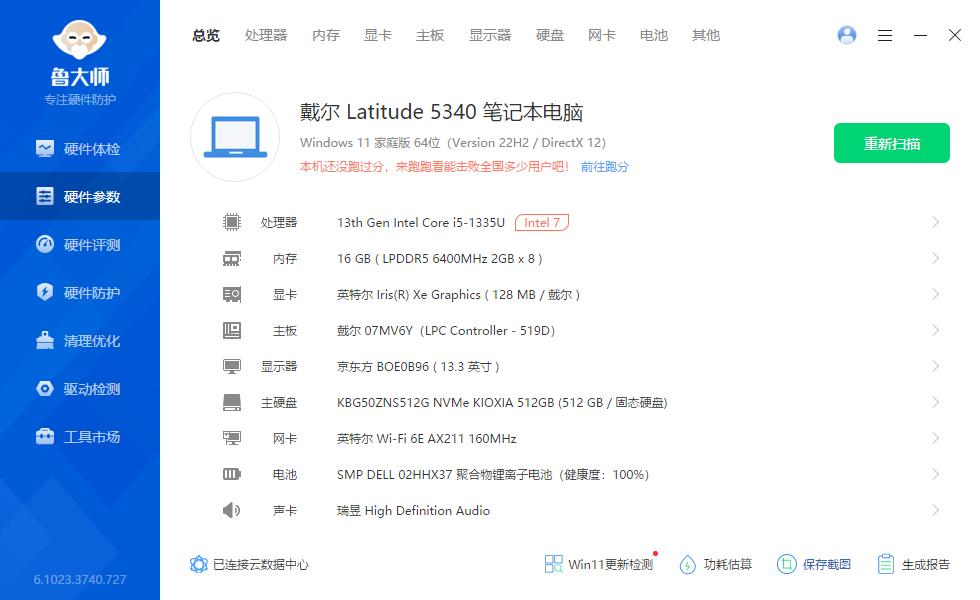Open the top 主板 tab

click(430, 36)
